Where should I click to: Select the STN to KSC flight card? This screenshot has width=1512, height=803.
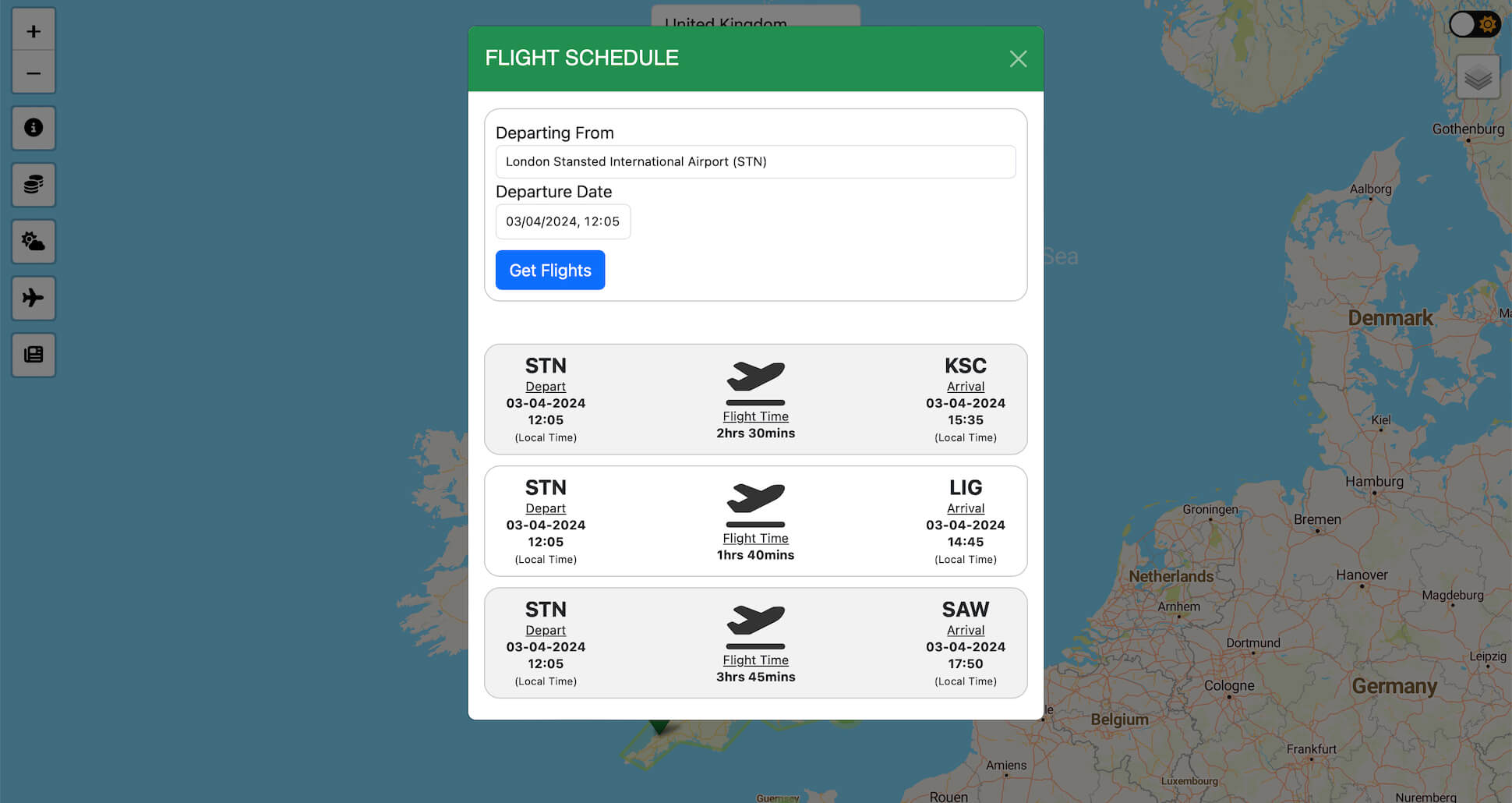tap(755, 399)
